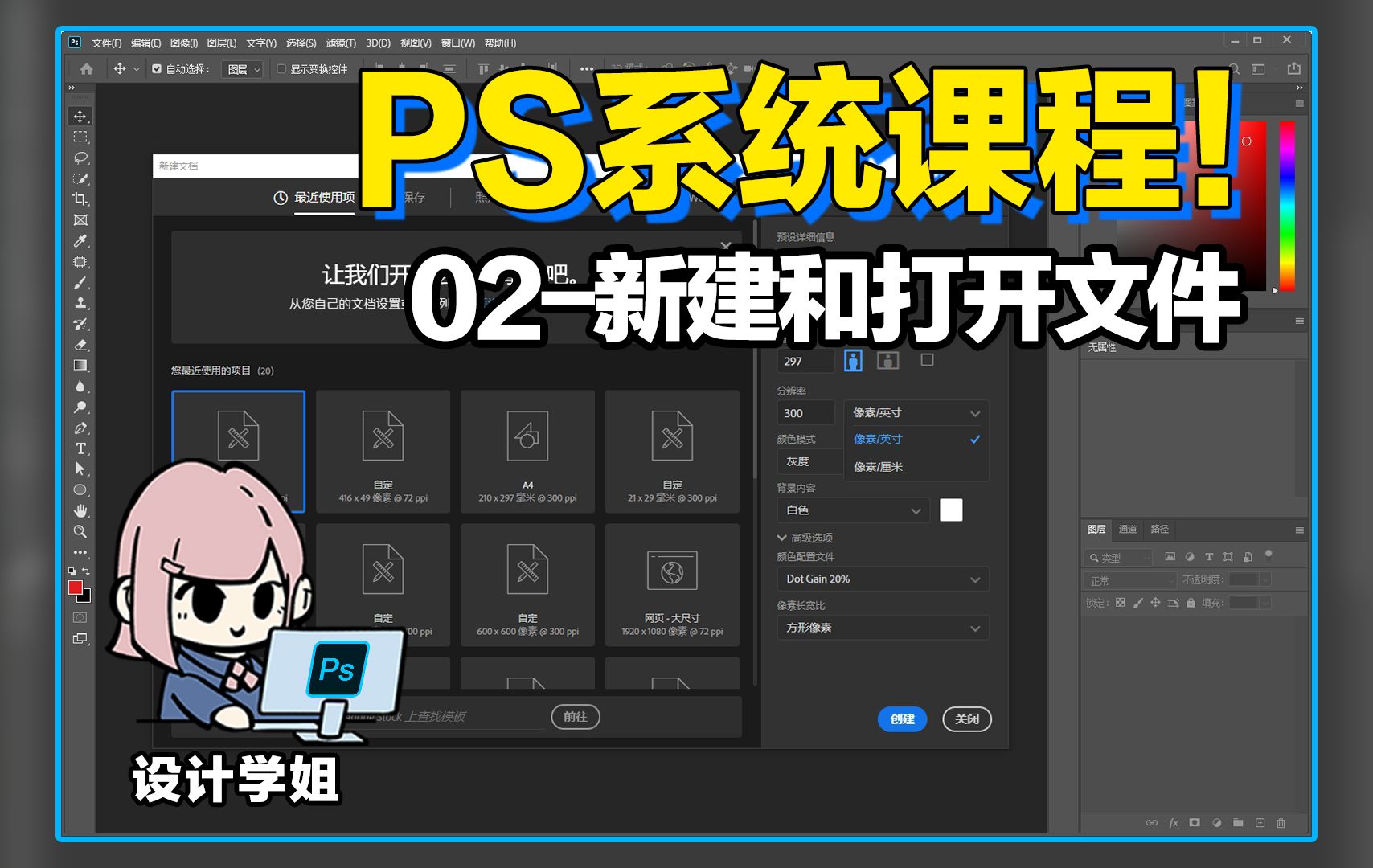
Task: Select the Lasso tool
Action: tap(80, 158)
